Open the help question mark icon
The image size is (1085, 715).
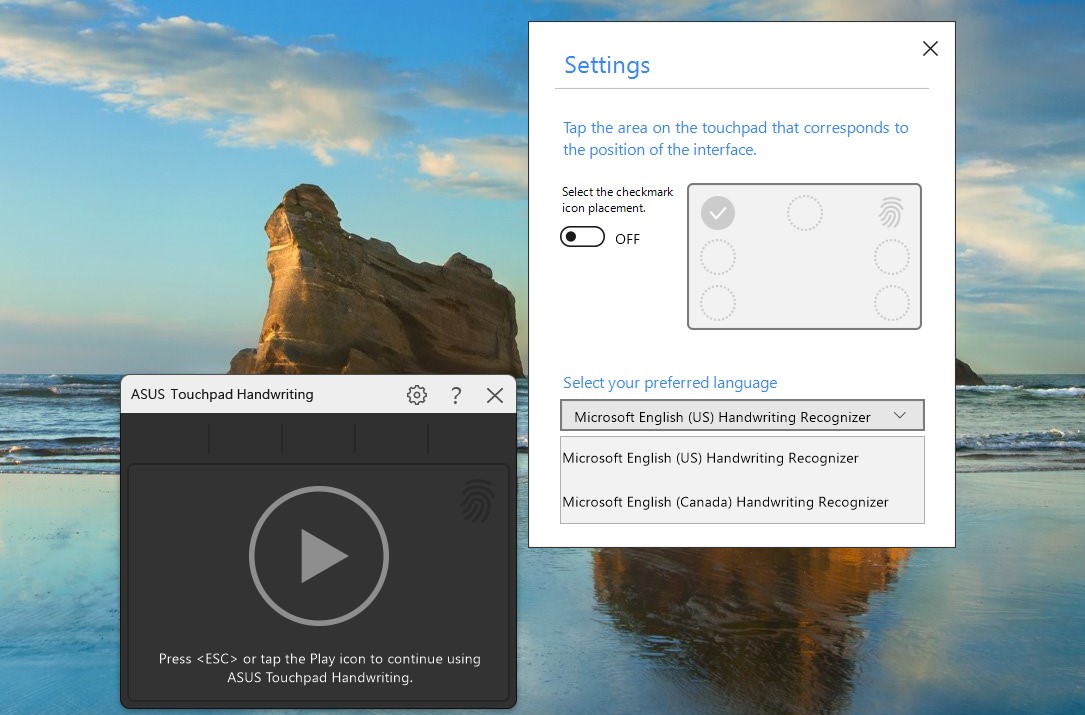[x=456, y=395]
